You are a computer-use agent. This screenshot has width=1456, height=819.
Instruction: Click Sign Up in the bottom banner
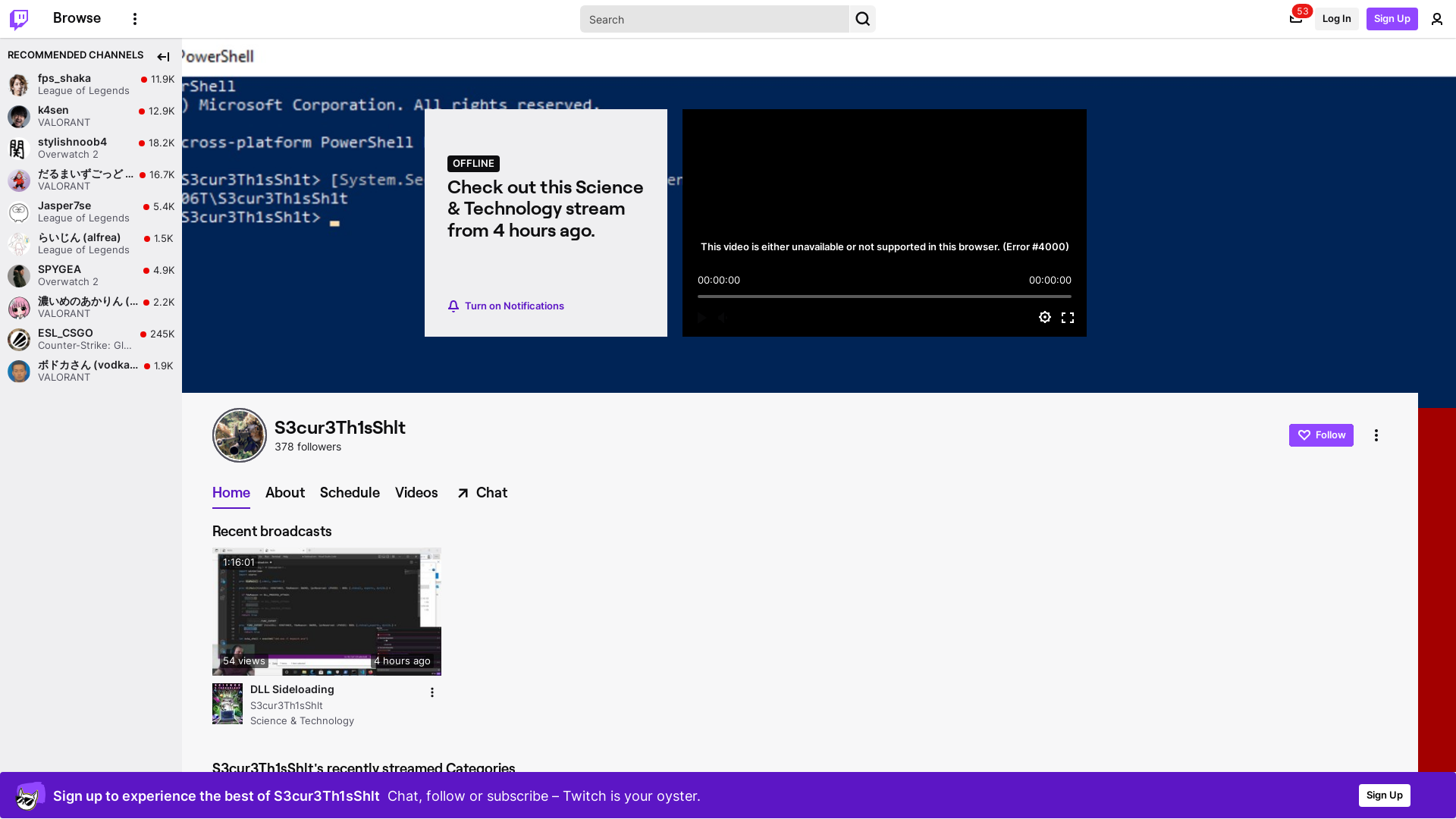click(x=1385, y=795)
